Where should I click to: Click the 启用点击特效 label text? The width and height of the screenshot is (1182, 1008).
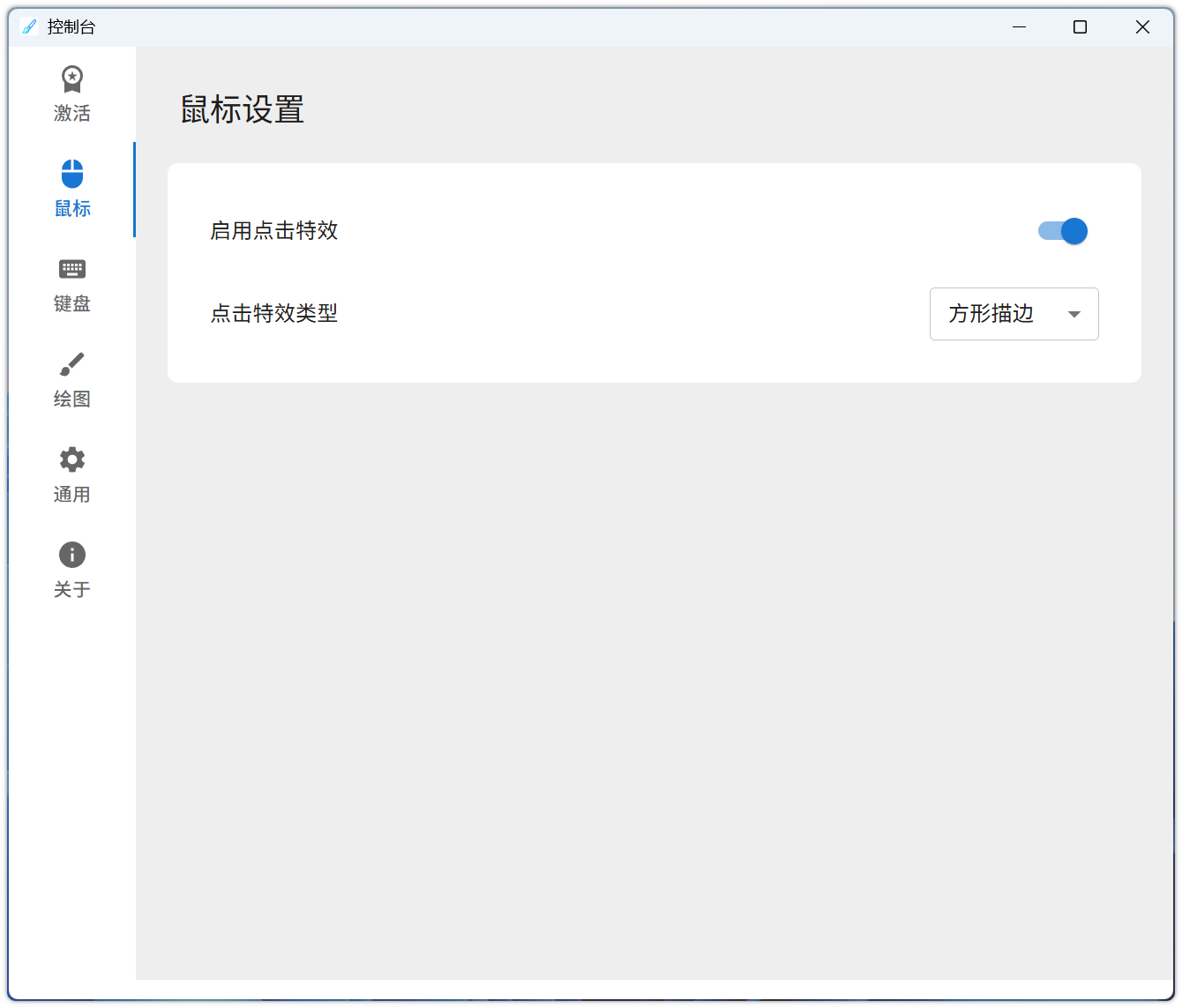(x=274, y=231)
